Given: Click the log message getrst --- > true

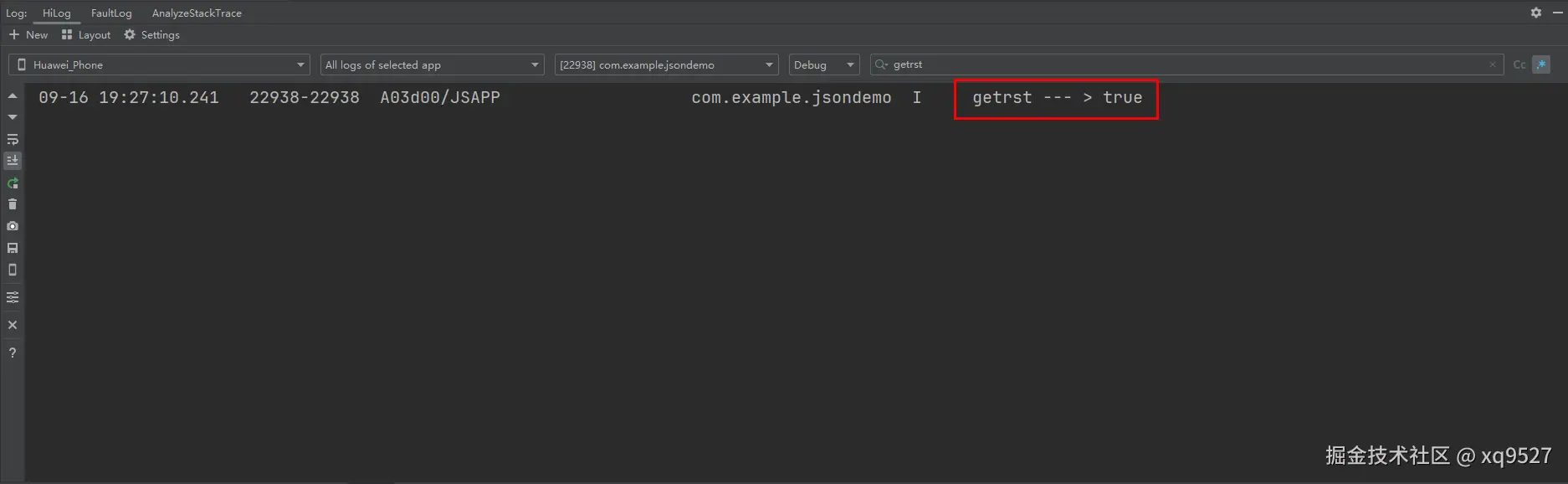Looking at the screenshot, I should [1057, 97].
